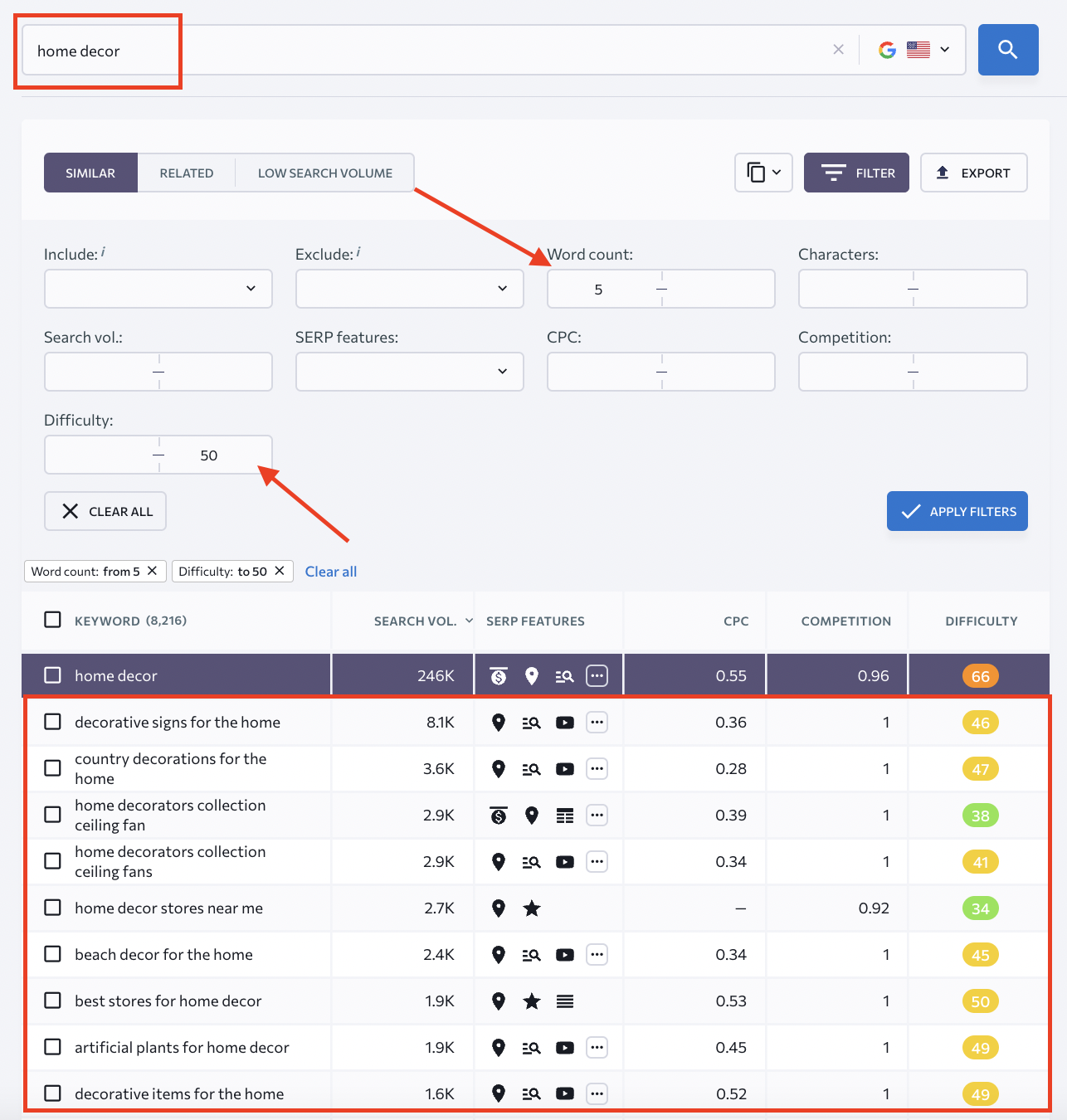
Task: Show more SERP features for artificial plants row
Action: (597, 1048)
